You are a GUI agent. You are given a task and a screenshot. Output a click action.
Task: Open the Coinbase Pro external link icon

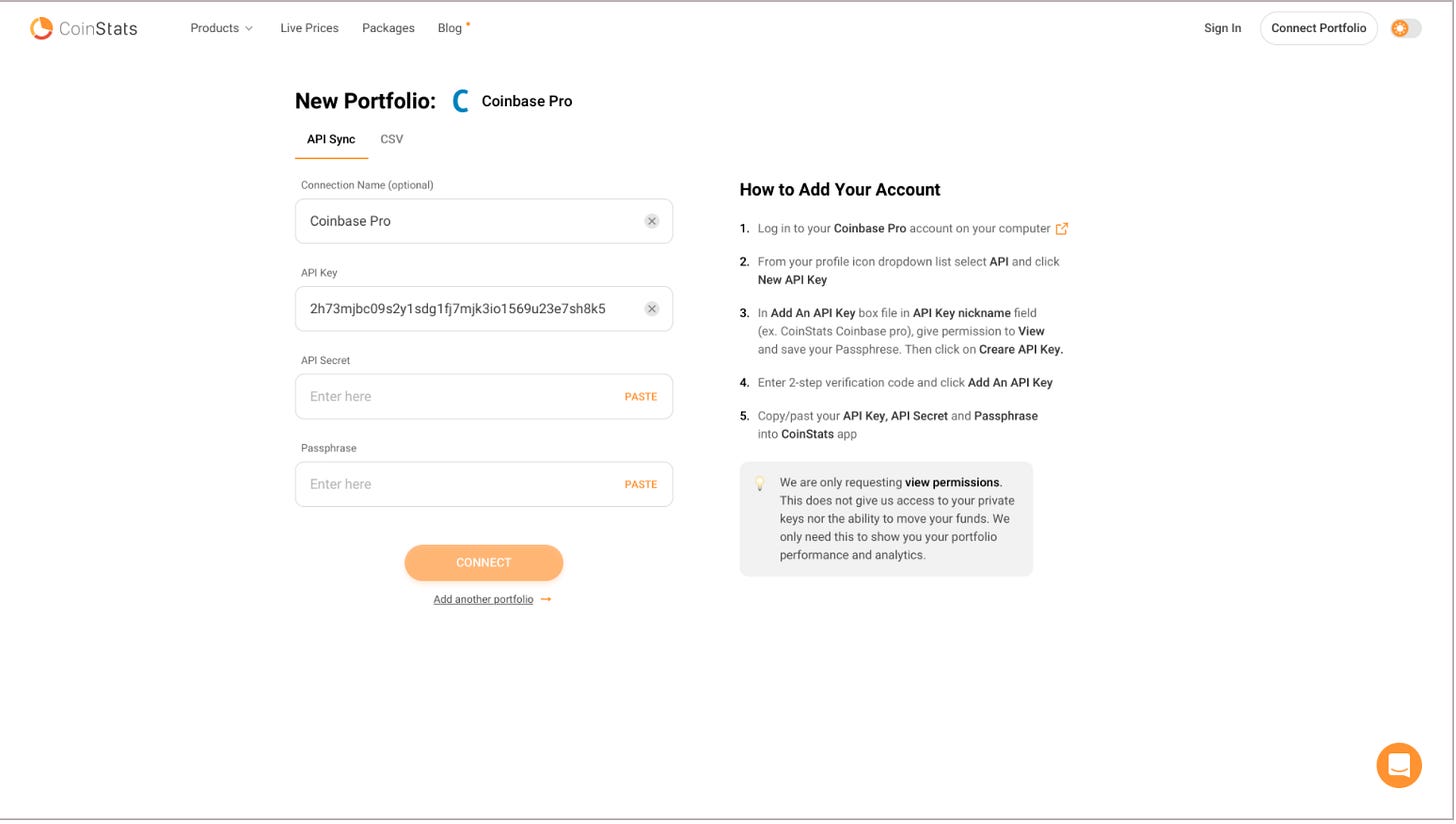(x=1062, y=229)
